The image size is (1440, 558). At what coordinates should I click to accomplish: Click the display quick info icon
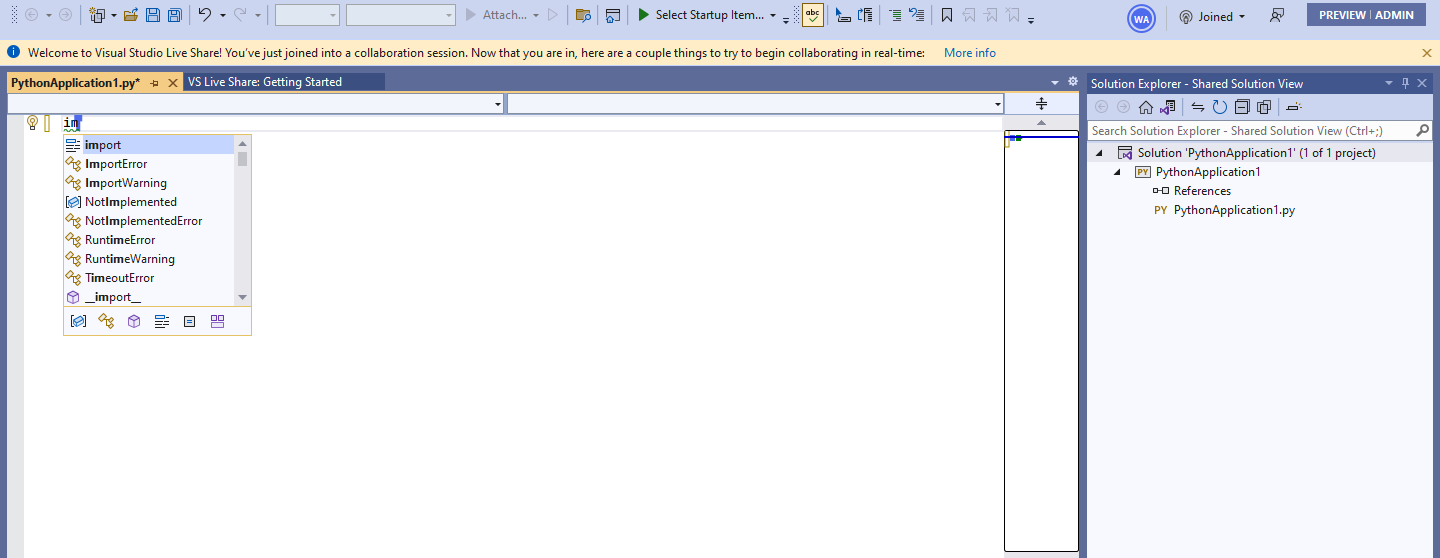click(866, 15)
